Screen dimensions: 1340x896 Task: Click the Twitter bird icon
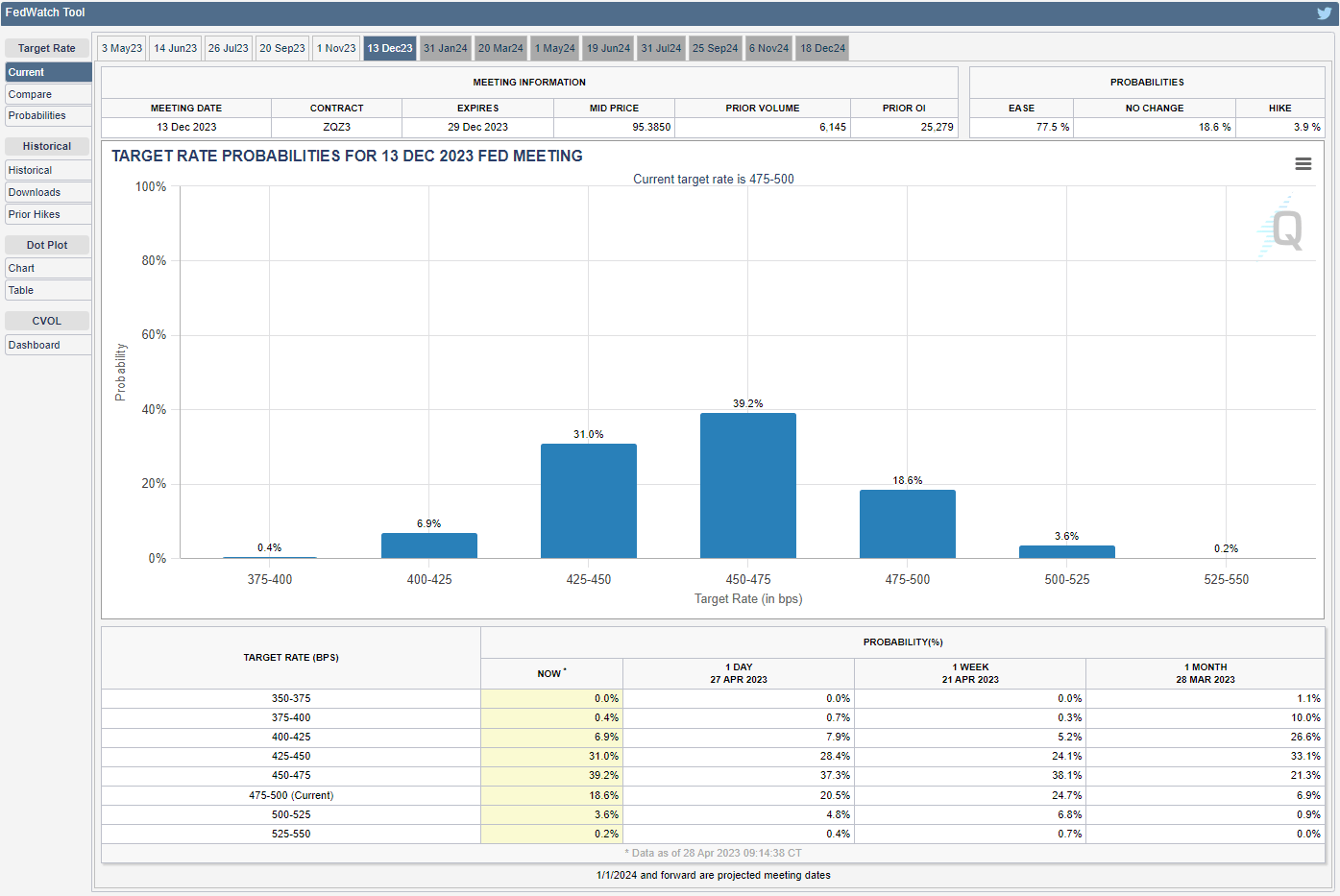point(1325,13)
